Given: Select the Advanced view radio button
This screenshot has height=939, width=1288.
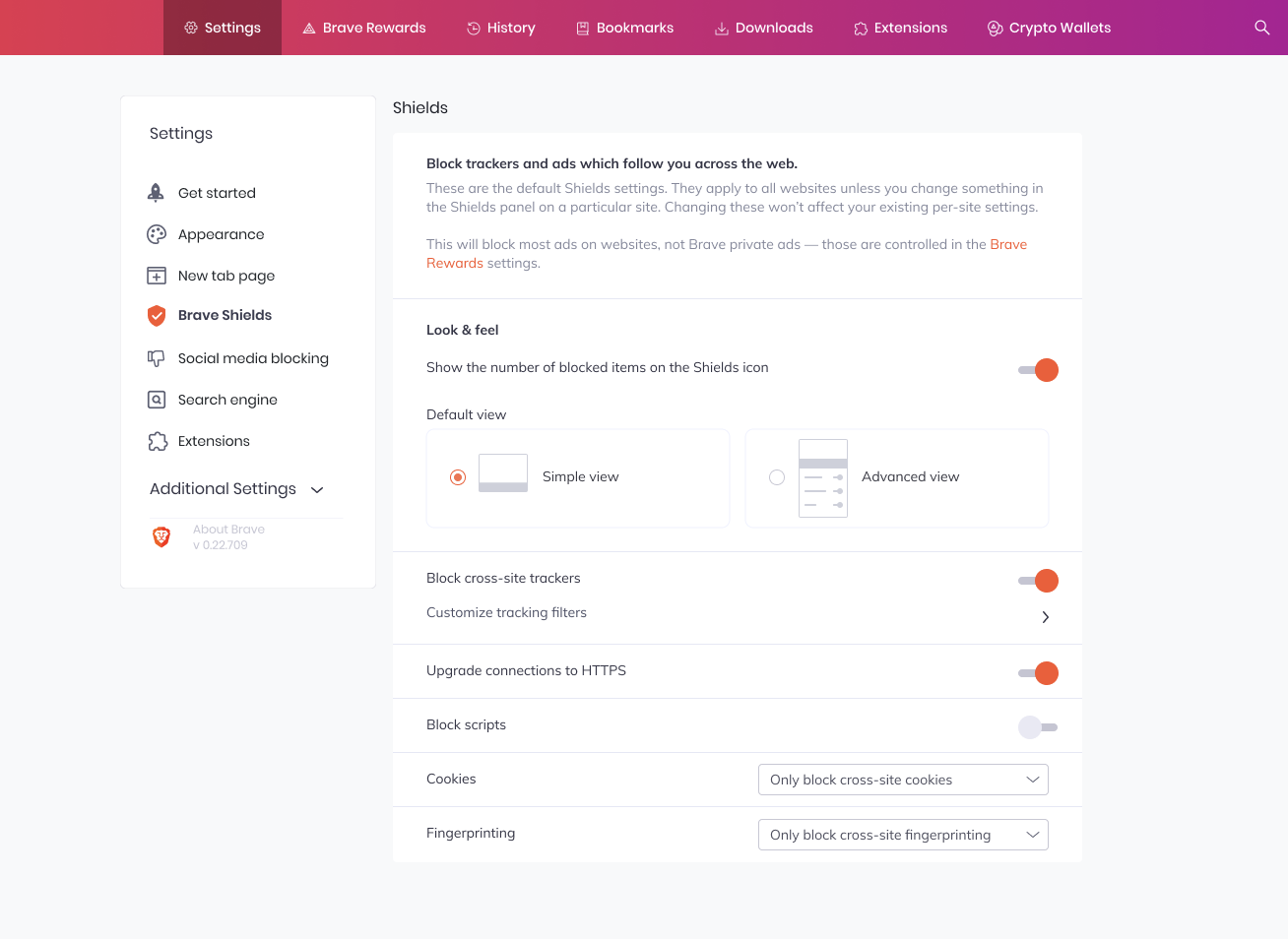Looking at the screenshot, I should (777, 477).
